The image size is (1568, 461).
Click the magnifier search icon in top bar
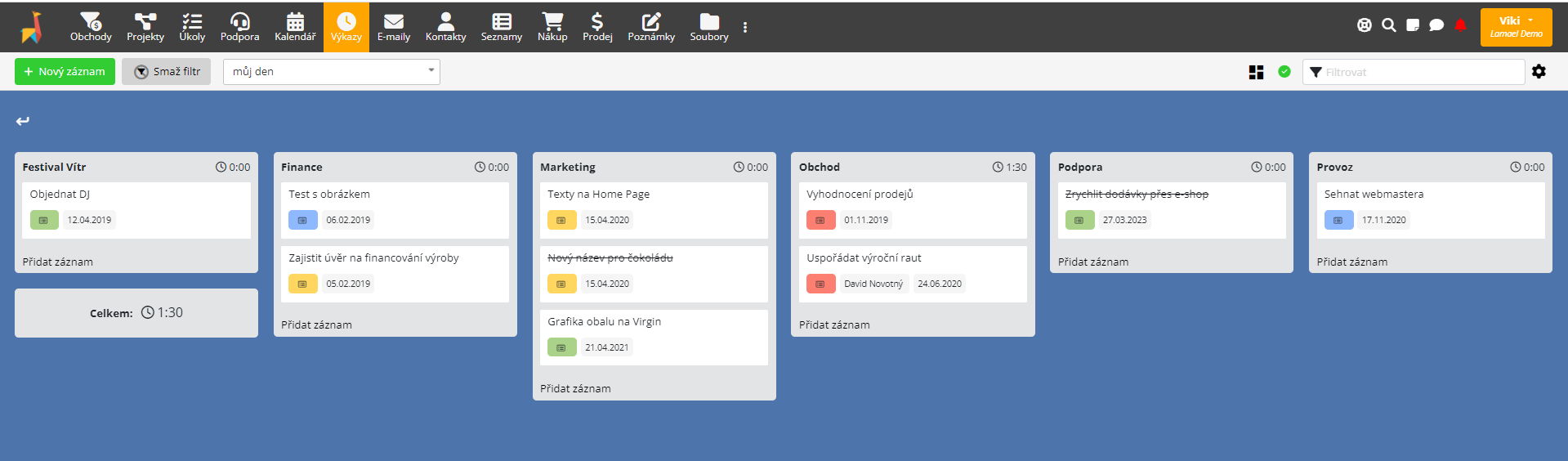[x=1388, y=25]
